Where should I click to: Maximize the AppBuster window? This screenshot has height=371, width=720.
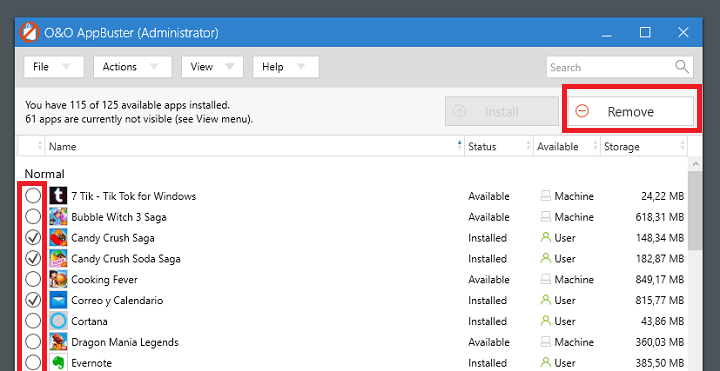click(x=645, y=32)
